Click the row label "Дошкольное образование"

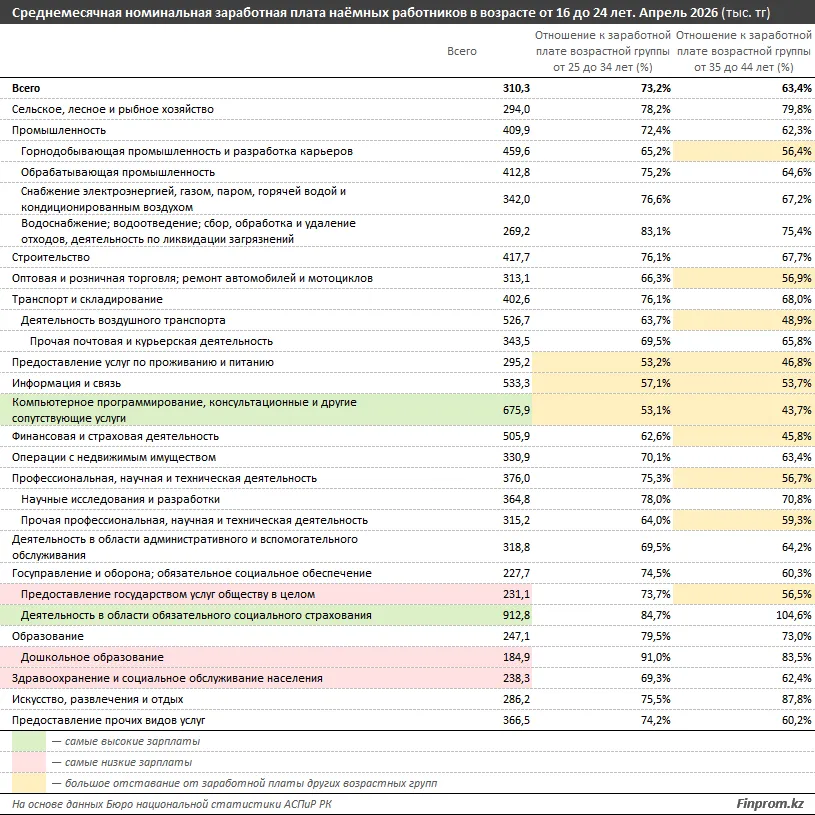tap(92, 658)
